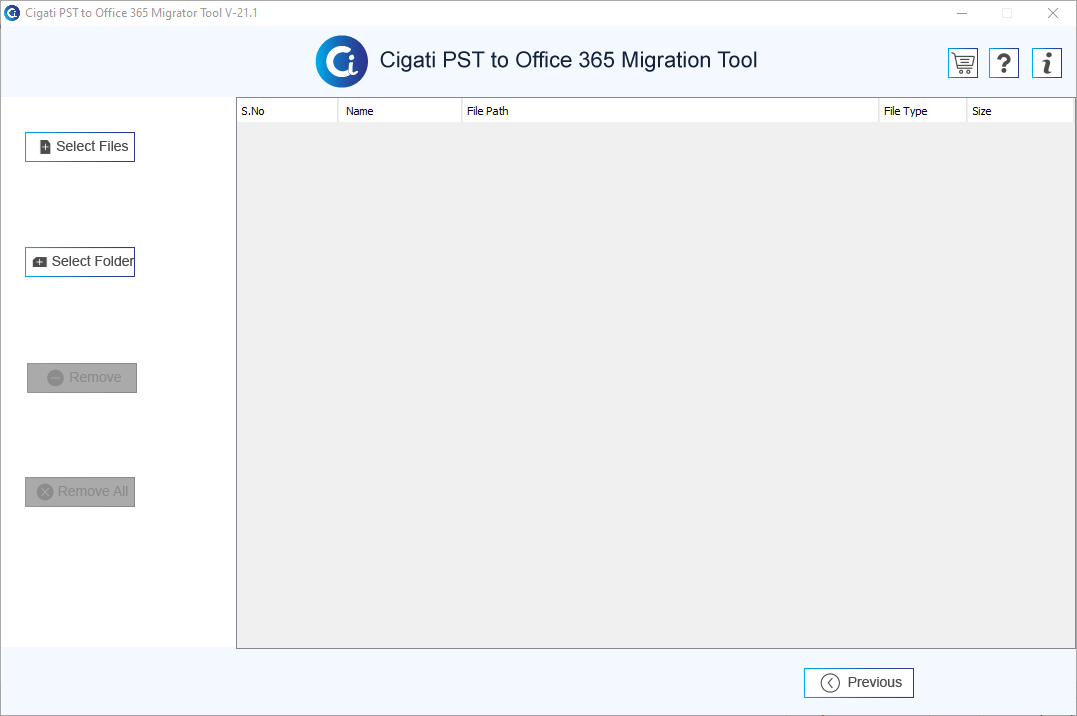Close the Cigati Migrator window
Screen dimensions: 1077x716
1052,13
